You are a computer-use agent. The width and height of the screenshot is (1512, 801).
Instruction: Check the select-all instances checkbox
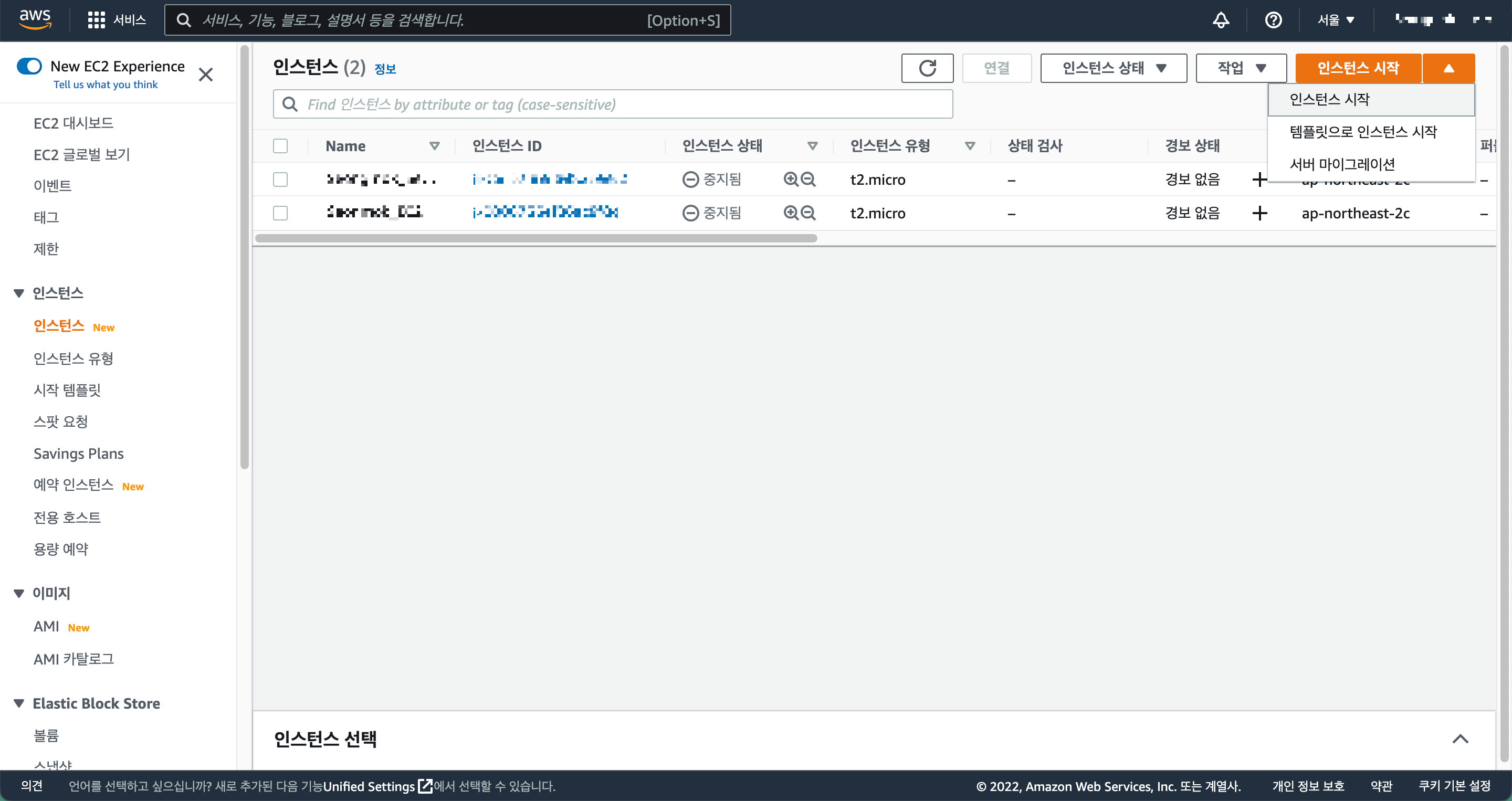280,145
